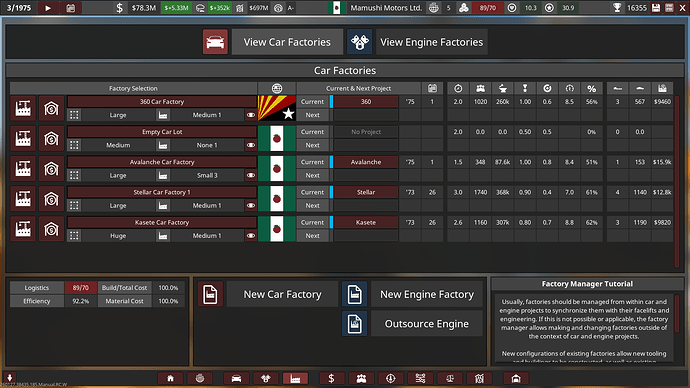Click the Efficiency 92.2% value
This screenshot has width=690, height=388.
click(81, 301)
